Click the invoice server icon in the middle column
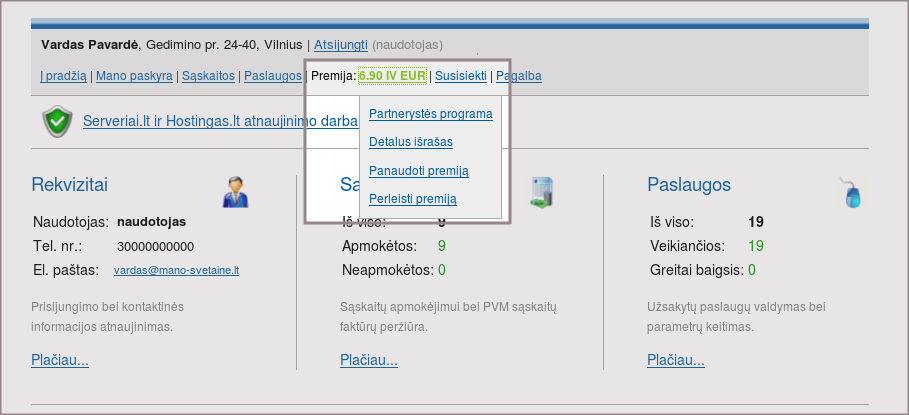Image resolution: width=909 pixels, height=415 pixels. pyautogui.click(x=541, y=191)
